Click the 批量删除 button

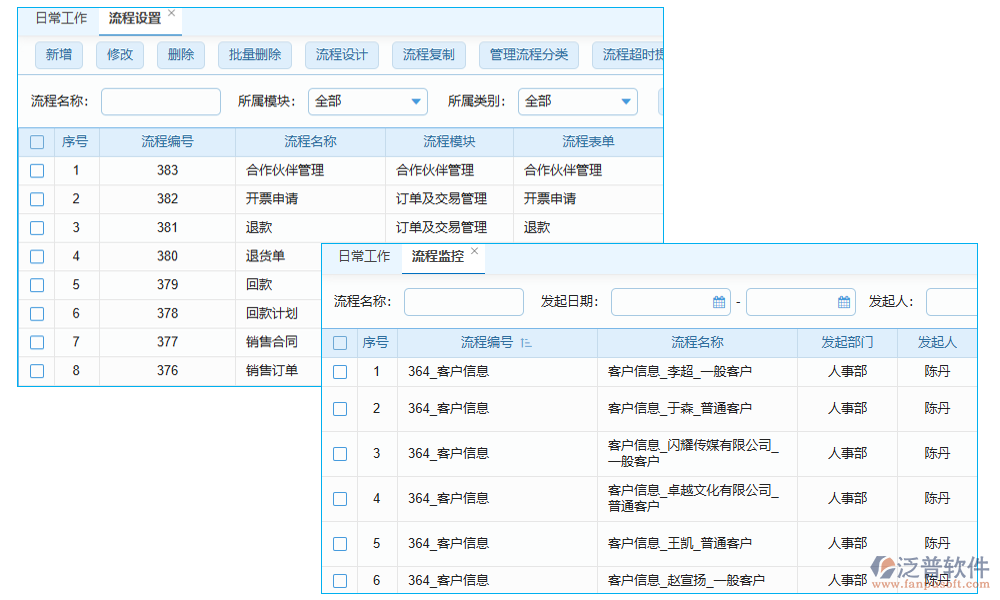(254, 55)
